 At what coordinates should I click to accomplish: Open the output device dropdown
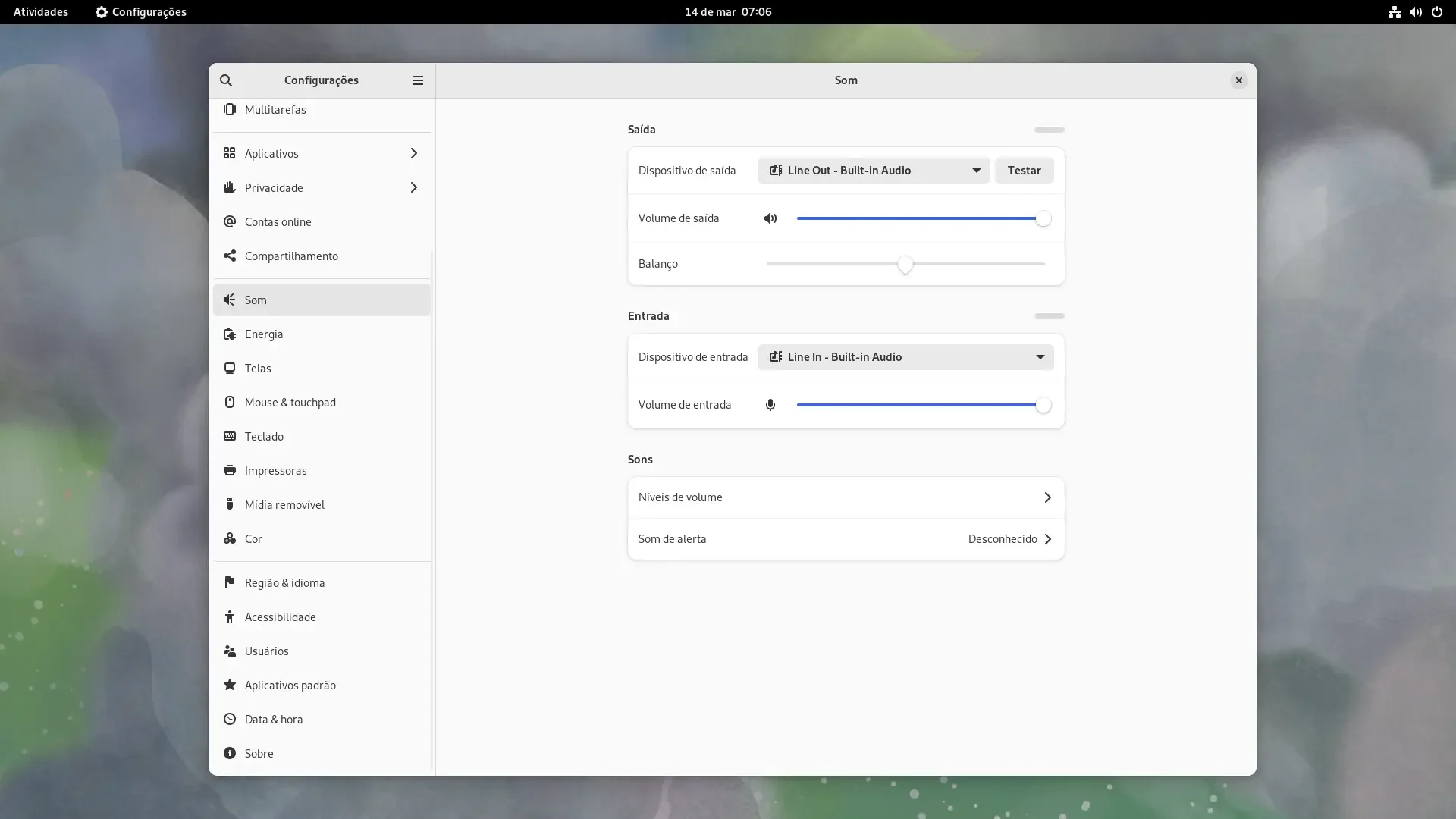click(x=874, y=171)
